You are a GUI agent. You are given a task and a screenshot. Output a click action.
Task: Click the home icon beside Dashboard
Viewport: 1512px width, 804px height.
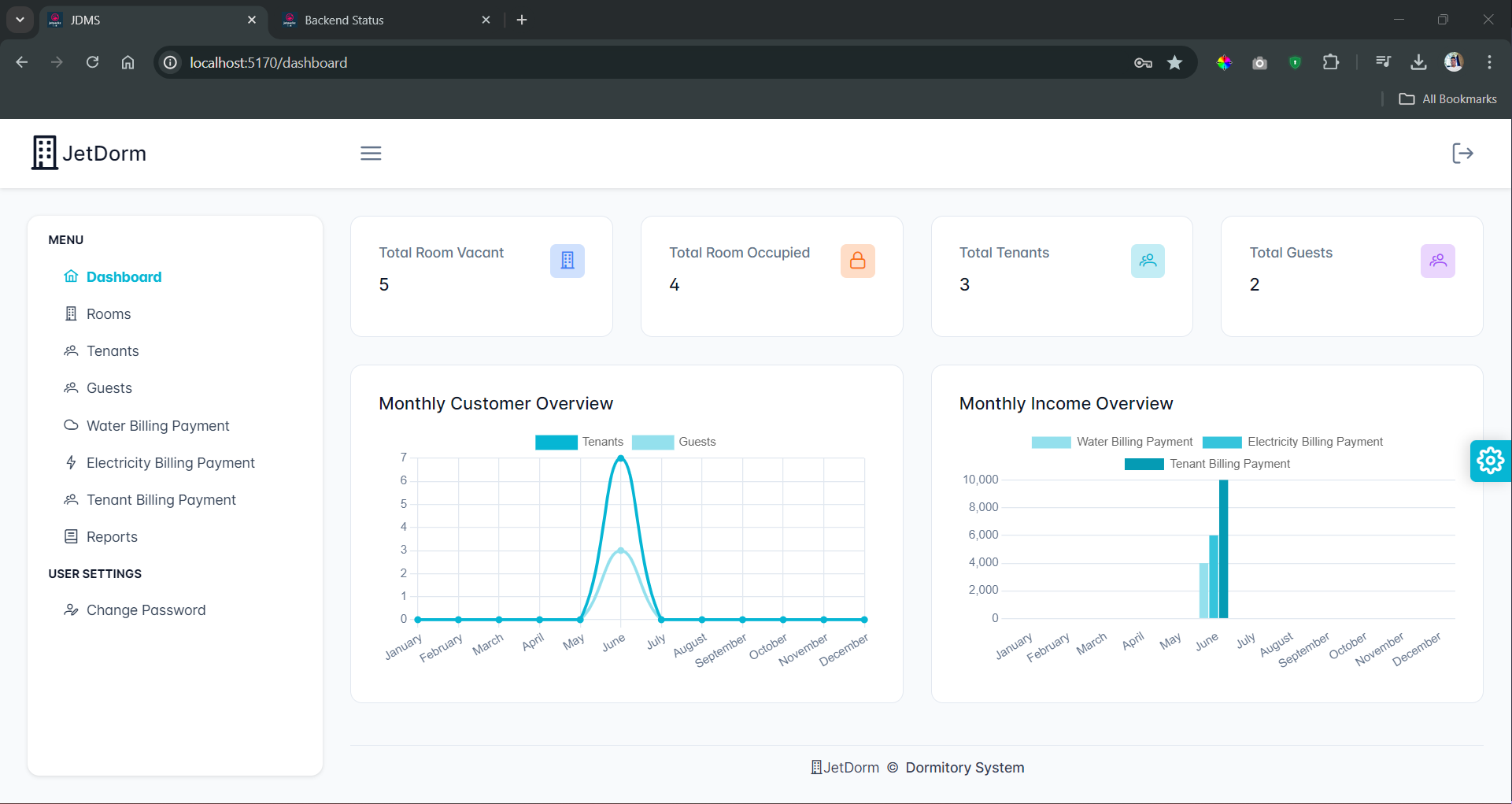pyautogui.click(x=71, y=276)
